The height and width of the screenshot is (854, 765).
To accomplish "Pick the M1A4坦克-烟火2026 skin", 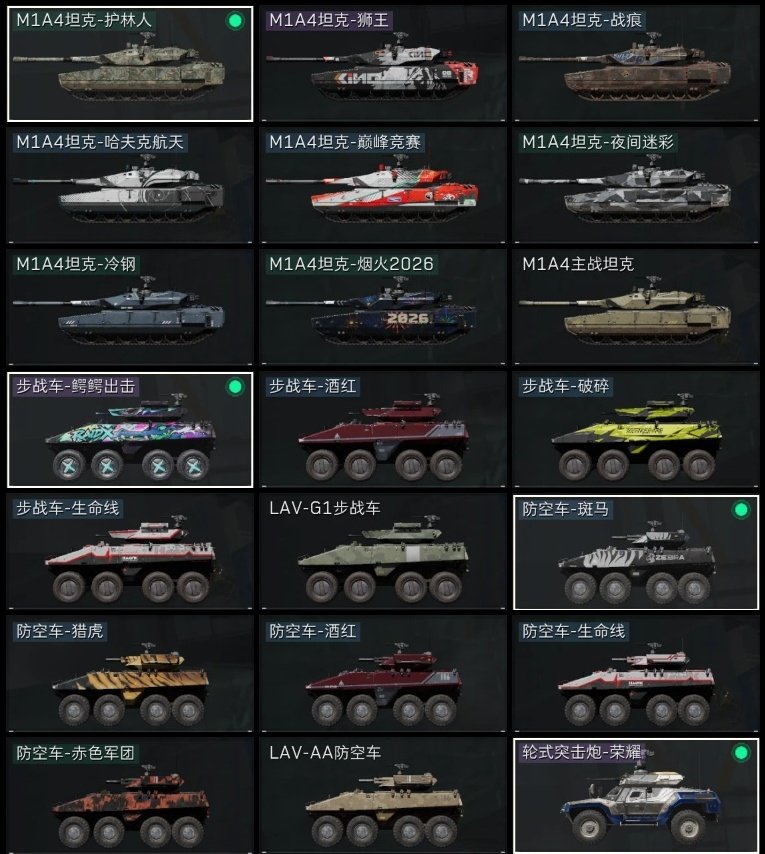I will coord(383,308).
